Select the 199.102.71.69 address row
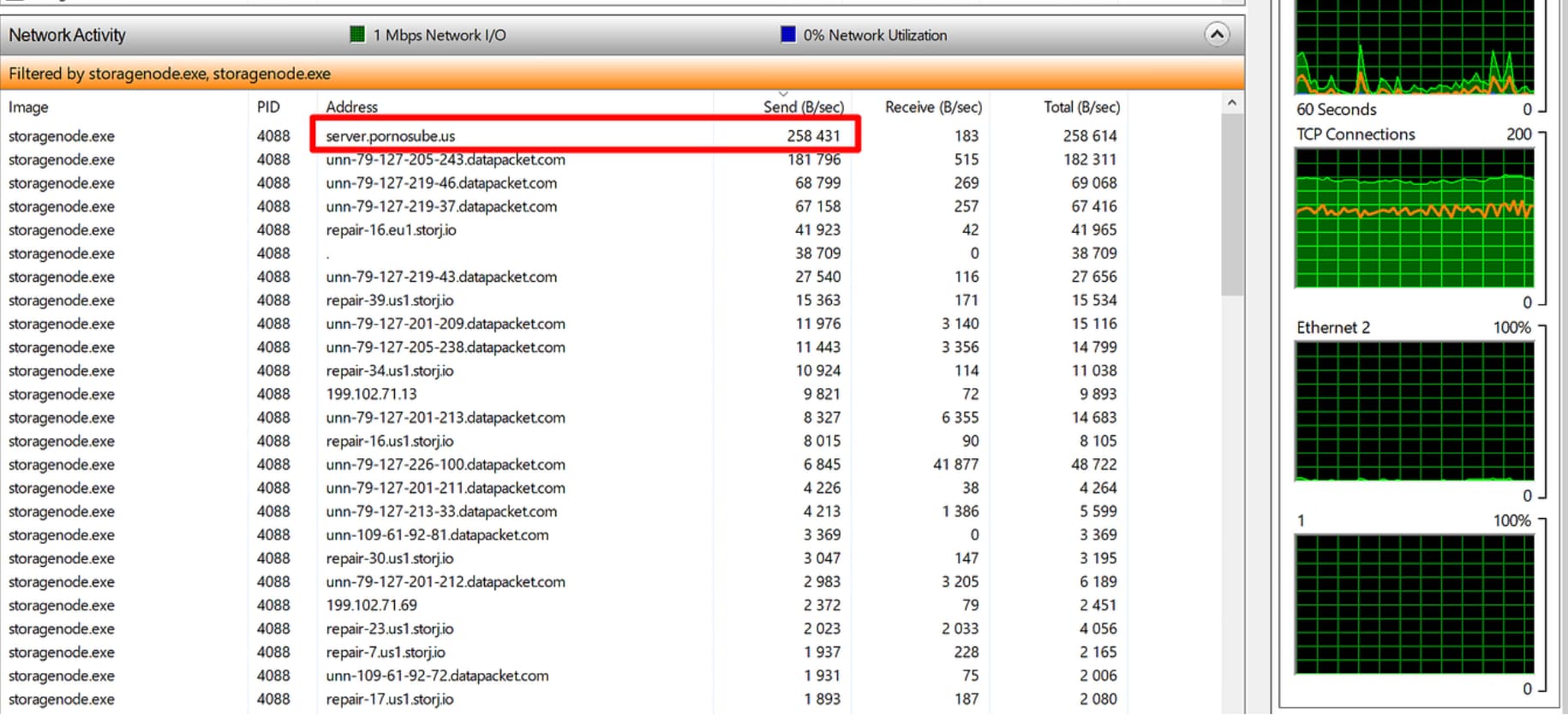1568x721 pixels. [566, 605]
